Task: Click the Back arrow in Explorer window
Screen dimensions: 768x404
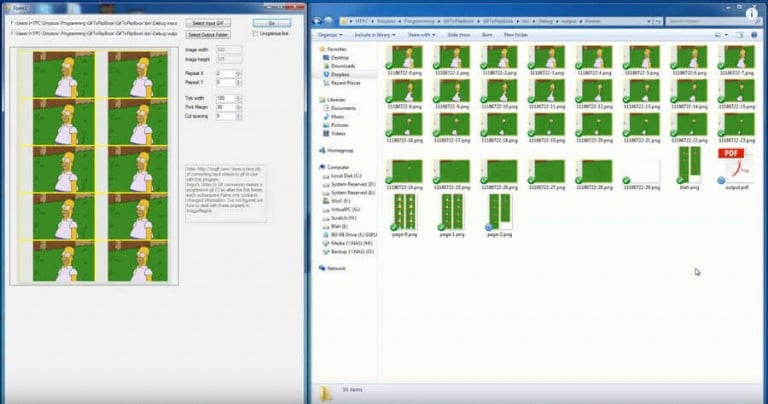Action: pos(317,21)
